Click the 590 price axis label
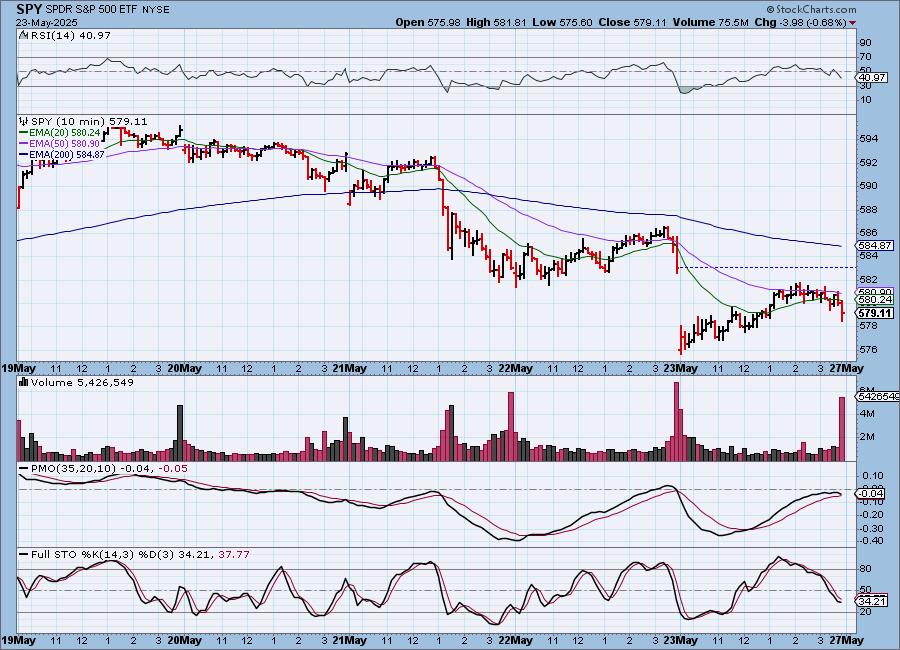Image resolution: width=900 pixels, height=650 pixels. coord(869,186)
